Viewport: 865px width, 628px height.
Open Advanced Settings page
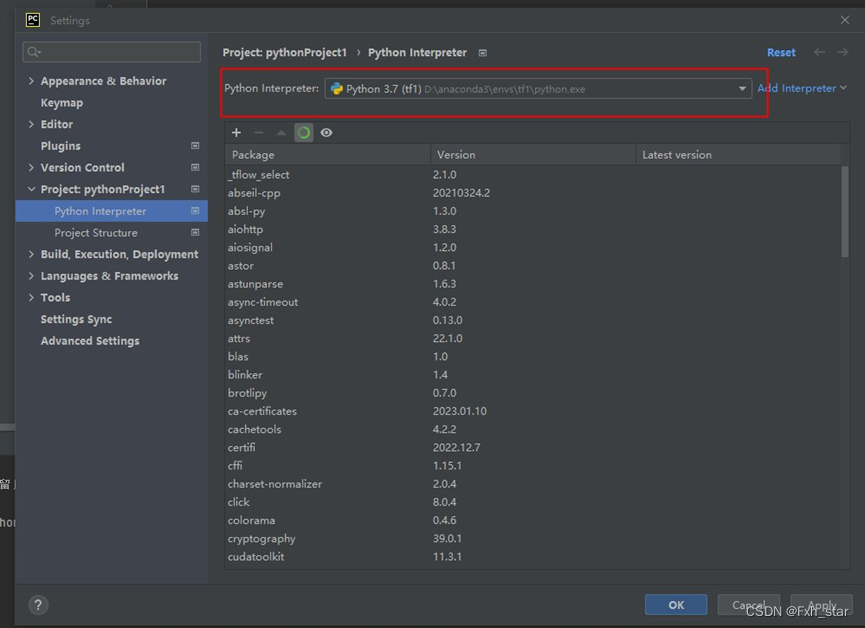(90, 340)
